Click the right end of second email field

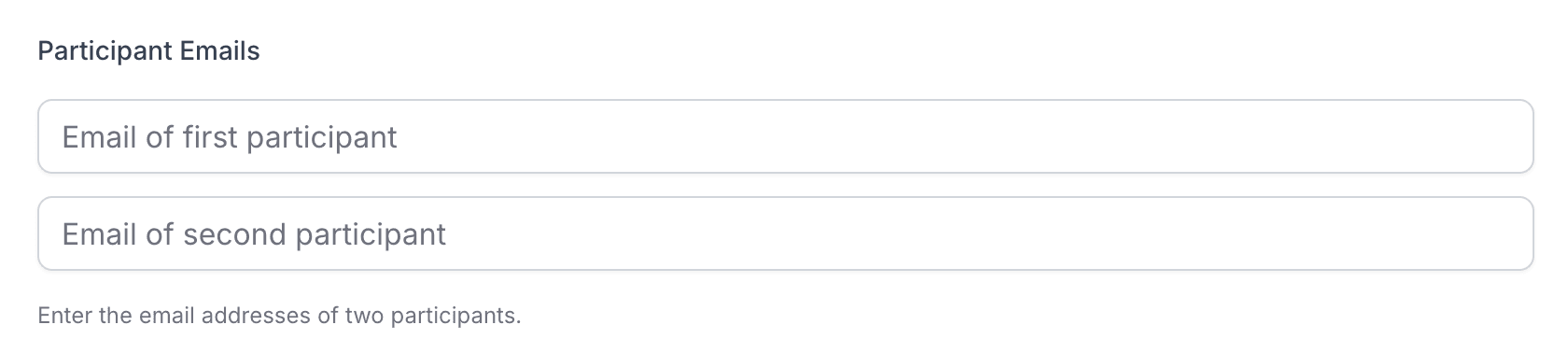1503,233
